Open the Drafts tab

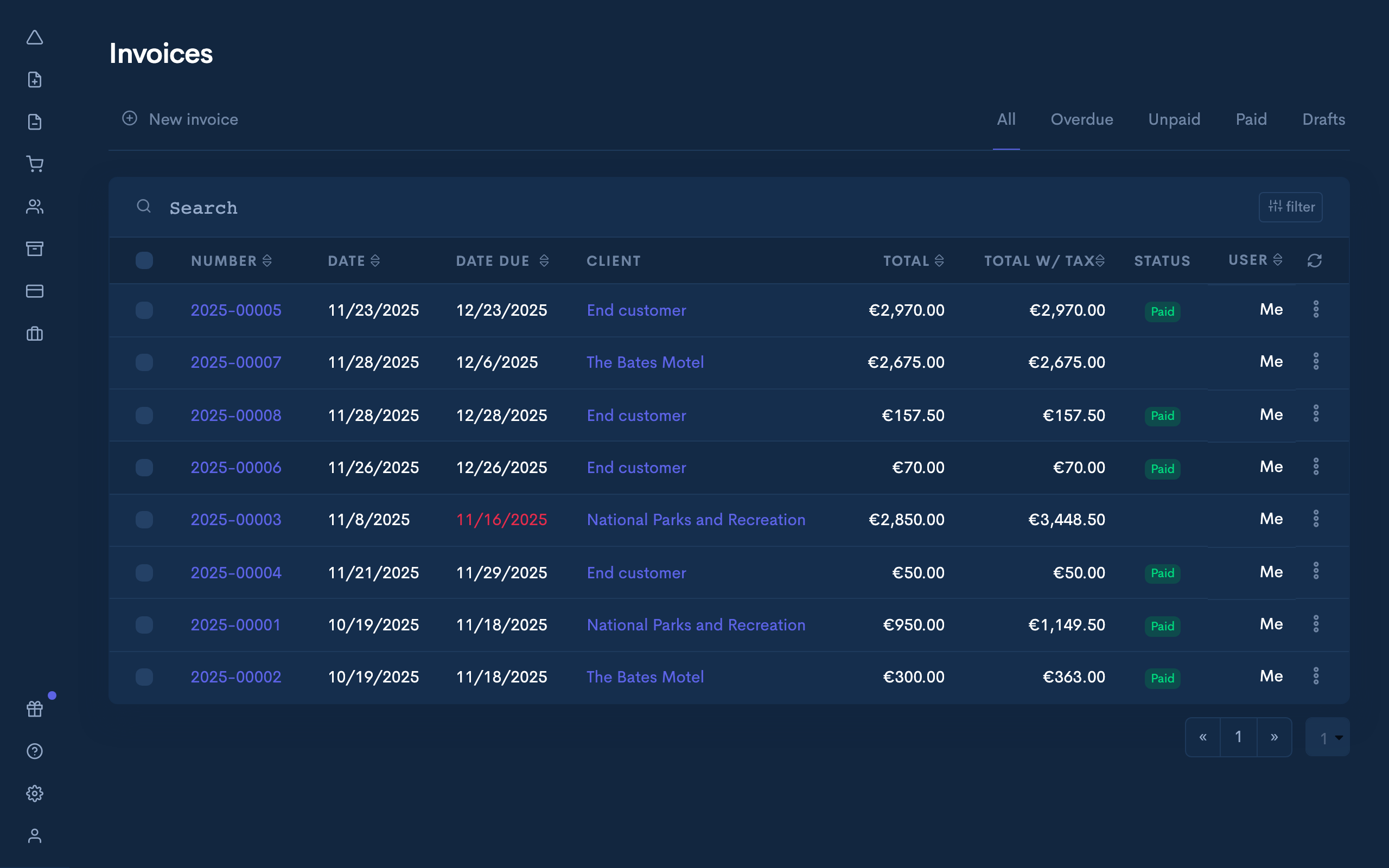point(1323,119)
